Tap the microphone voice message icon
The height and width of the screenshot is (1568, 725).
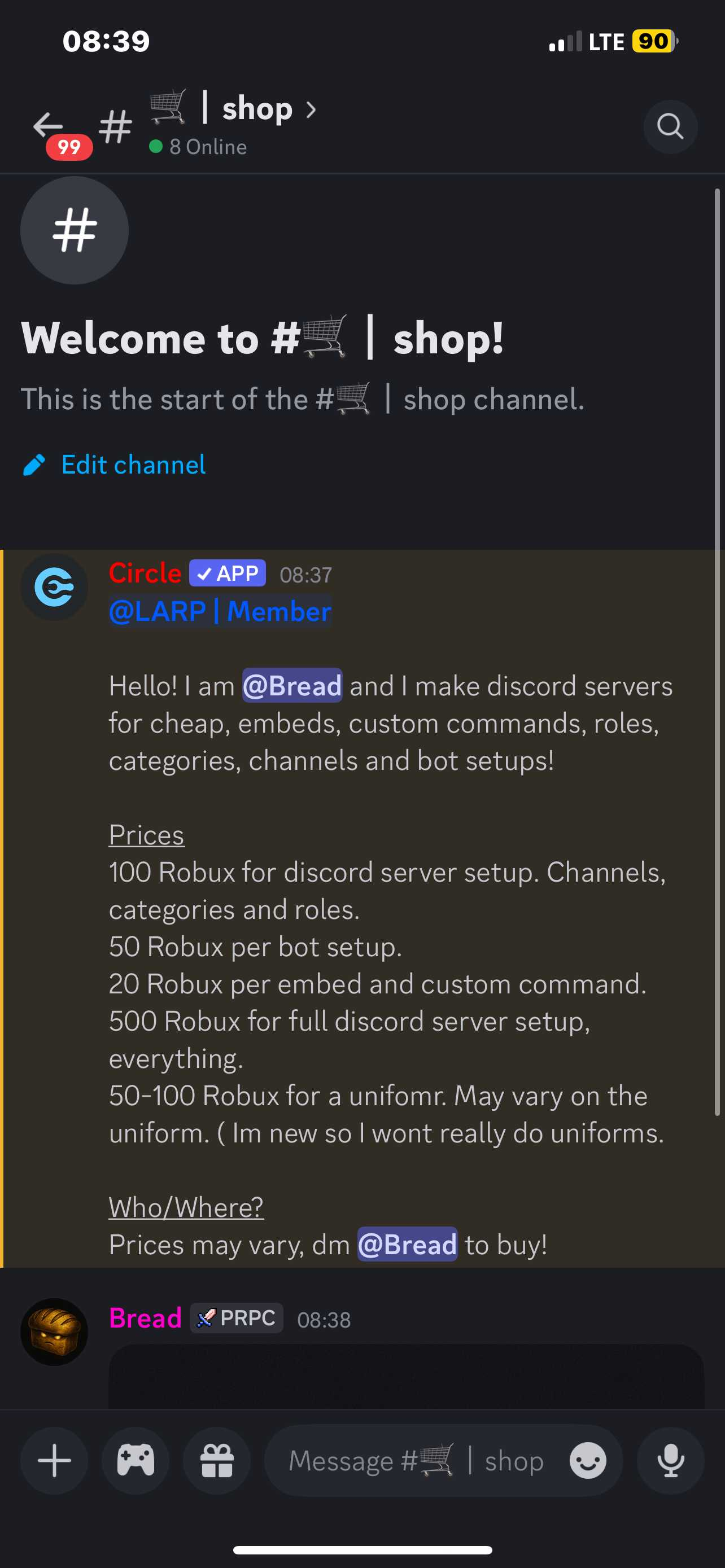(670, 1460)
